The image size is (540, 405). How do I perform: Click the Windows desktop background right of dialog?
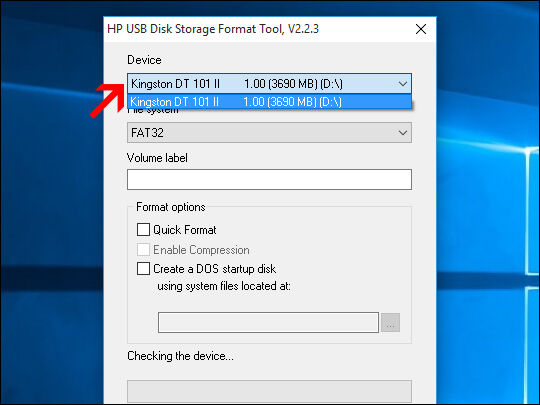point(487,207)
